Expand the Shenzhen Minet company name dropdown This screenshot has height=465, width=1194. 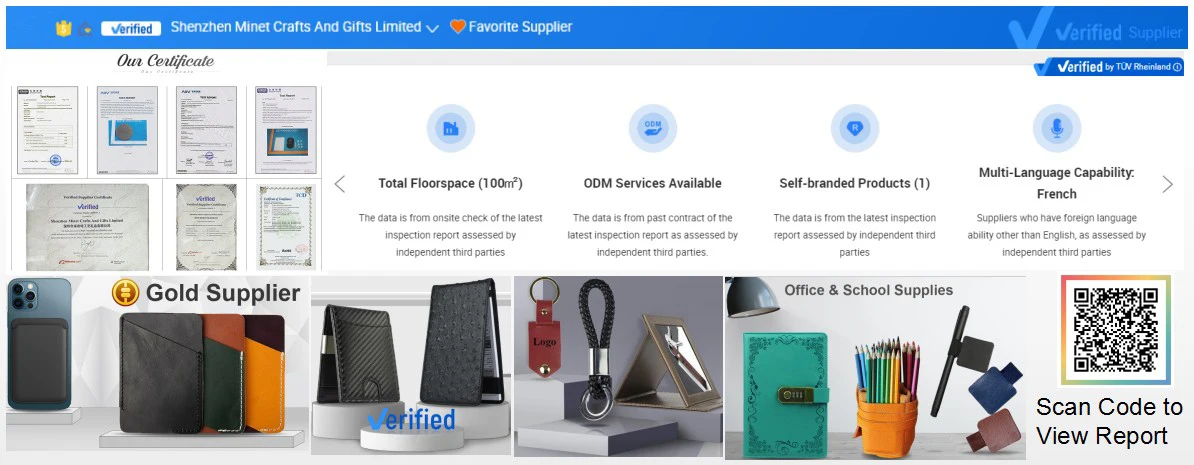(432, 28)
